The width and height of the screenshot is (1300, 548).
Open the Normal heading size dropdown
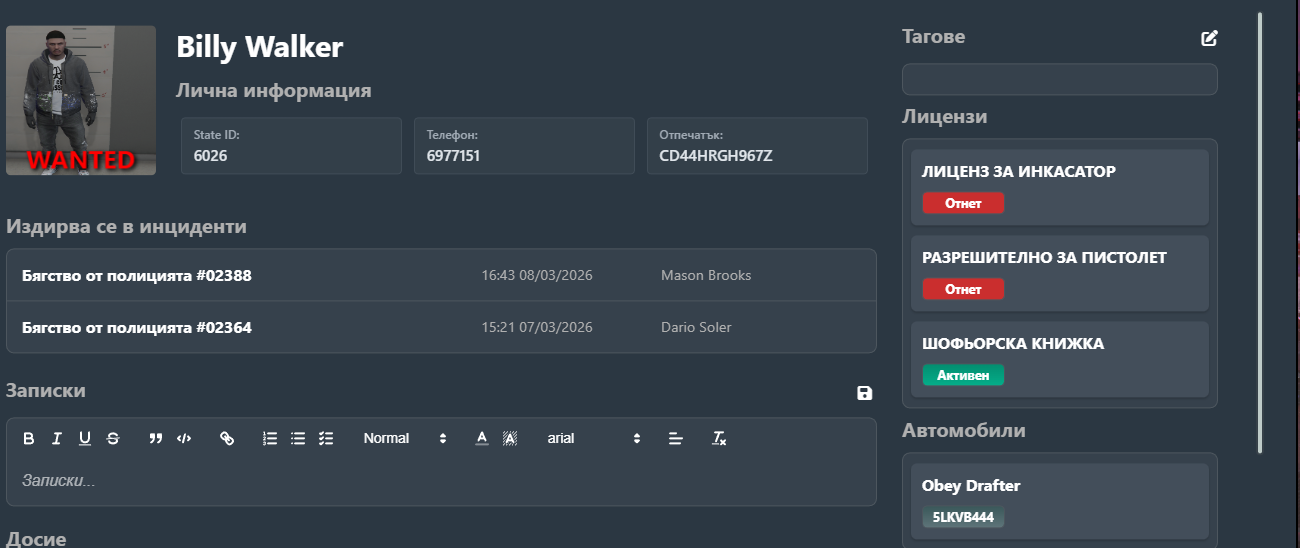tap(405, 438)
